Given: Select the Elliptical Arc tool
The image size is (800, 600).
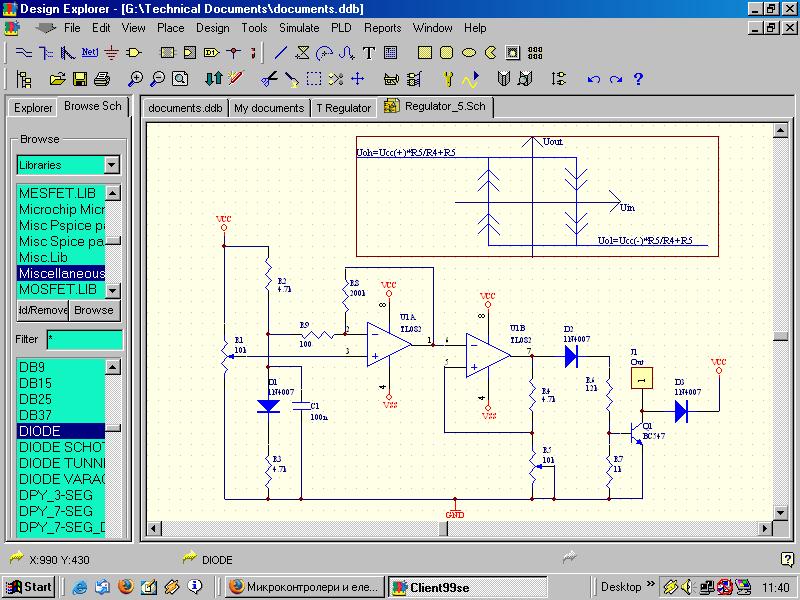Looking at the screenshot, I should tap(324, 53).
